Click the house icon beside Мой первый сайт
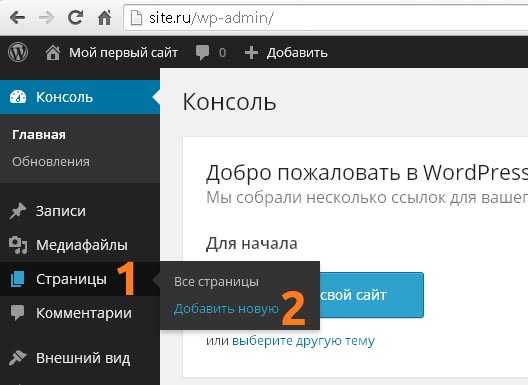The width and height of the screenshot is (528, 385). (x=53, y=53)
